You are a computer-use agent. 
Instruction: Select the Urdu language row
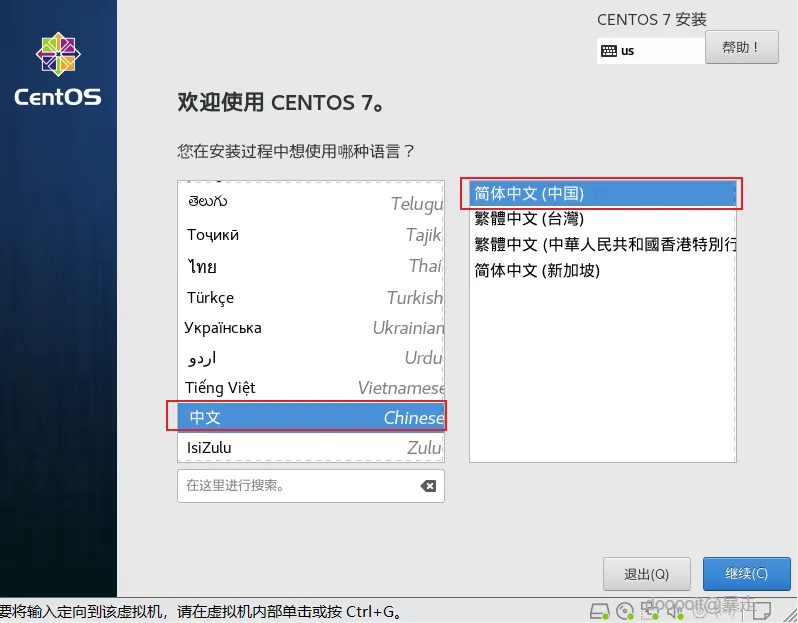(311, 358)
